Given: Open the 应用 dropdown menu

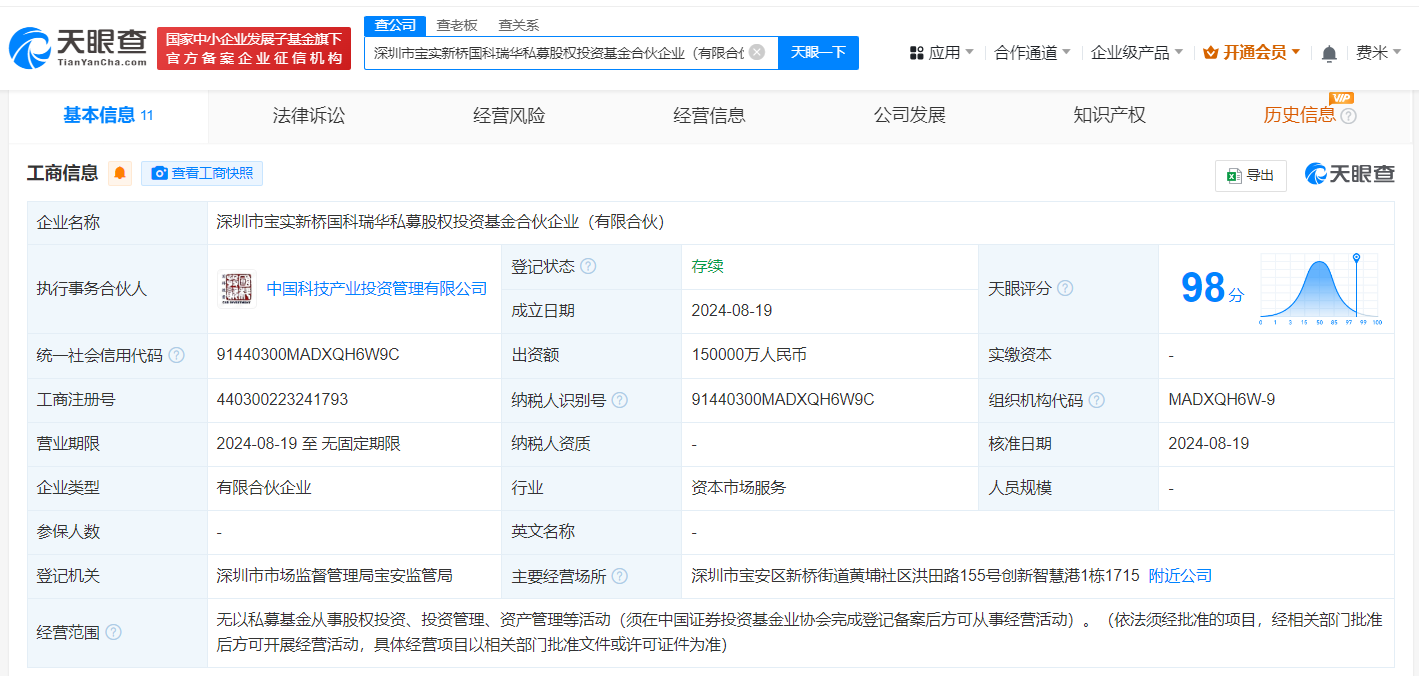Looking at the screenshot, I should [941, 52].
